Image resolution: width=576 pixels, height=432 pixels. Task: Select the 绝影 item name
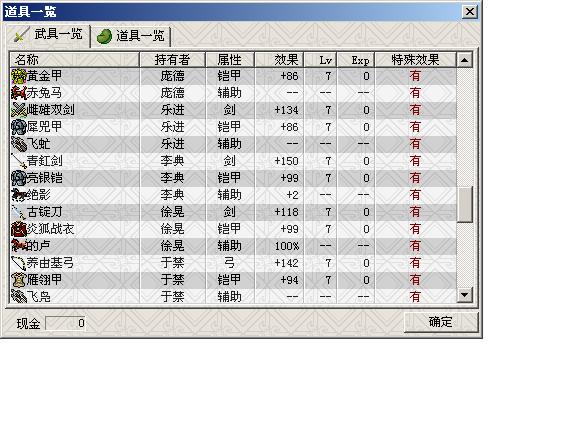click(x=39, y=195)
